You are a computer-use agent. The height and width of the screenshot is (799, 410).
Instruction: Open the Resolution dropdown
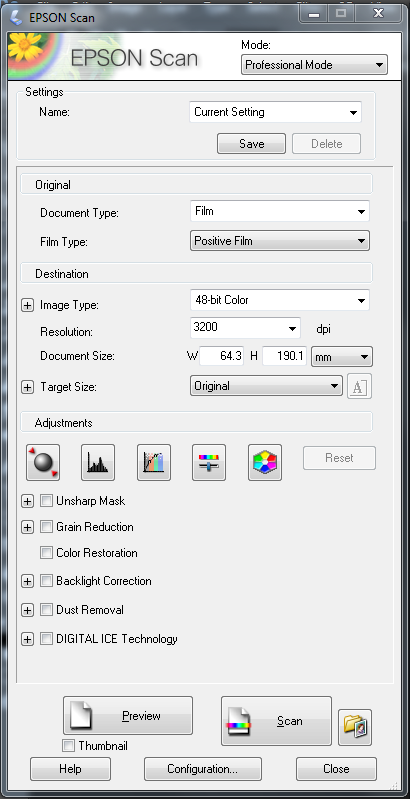pos(245,328)
